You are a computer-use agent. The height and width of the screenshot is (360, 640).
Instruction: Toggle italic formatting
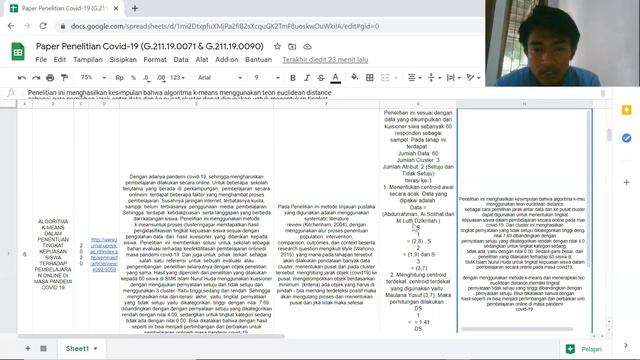pos(307,78)
